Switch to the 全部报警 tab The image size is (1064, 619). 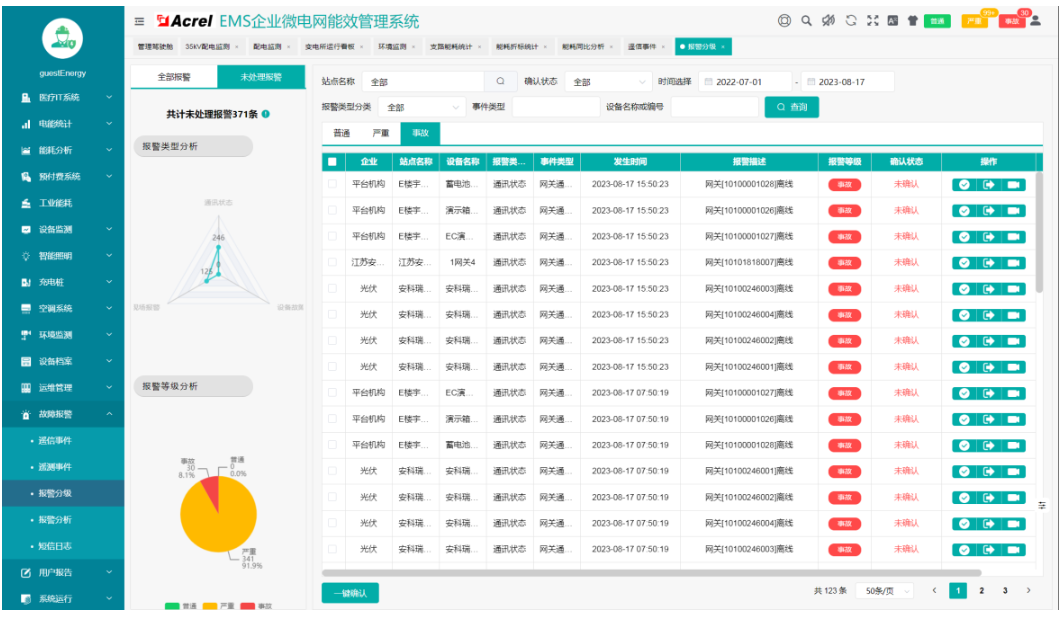[x=174, y=77]
